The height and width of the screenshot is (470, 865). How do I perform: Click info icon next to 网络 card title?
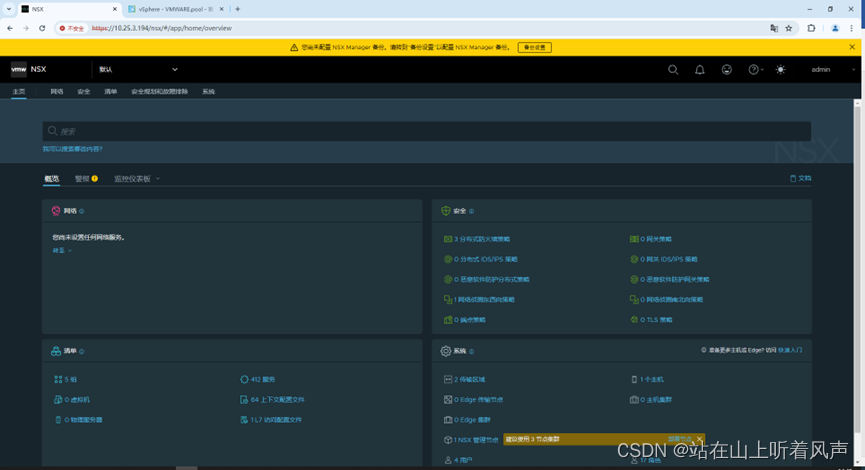coord(82,211)
